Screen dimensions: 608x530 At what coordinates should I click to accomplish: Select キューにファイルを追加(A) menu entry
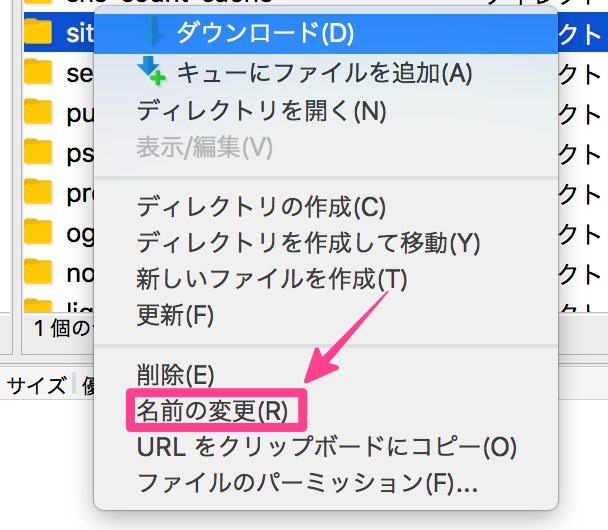(x=326, y=74)
